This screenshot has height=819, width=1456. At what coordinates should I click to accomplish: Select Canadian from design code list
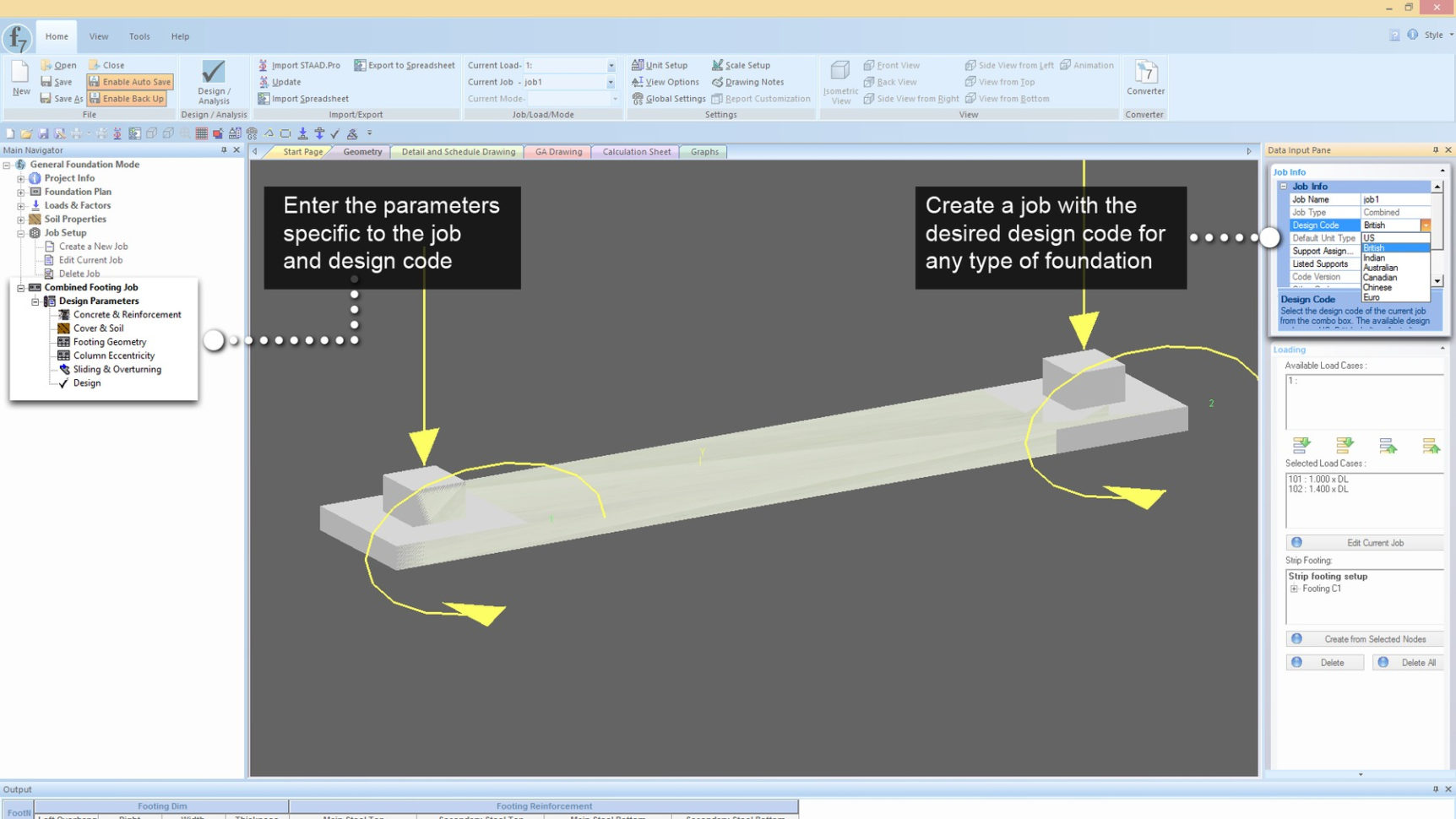[1380, 278]
